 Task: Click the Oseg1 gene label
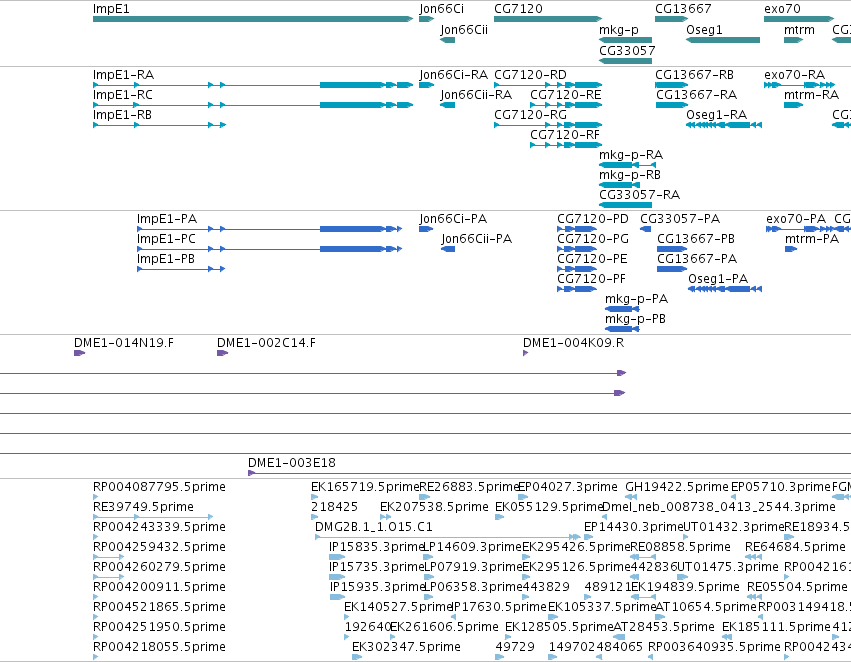tap(704, 29)
